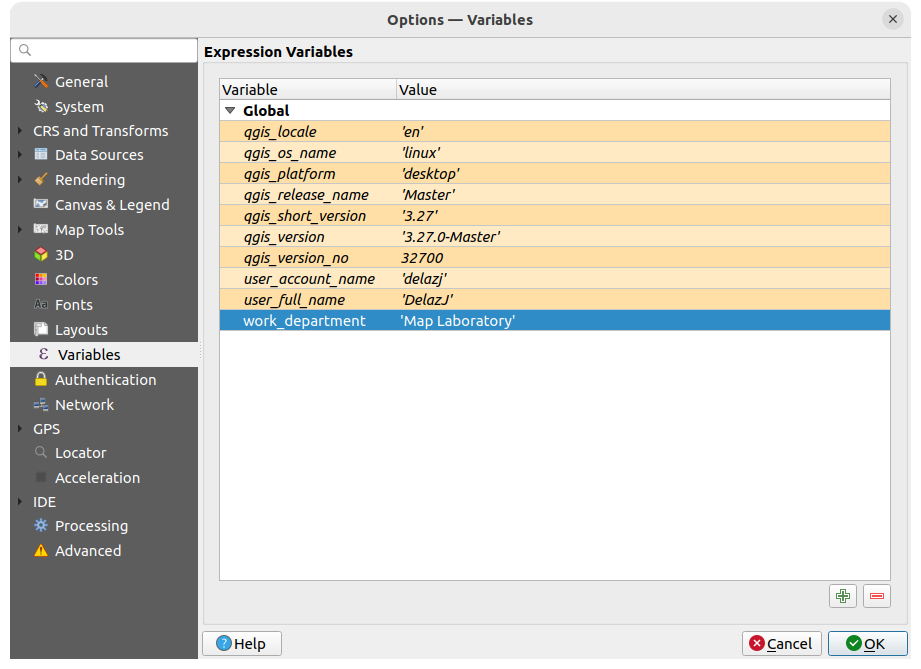The width and height of the screenshot is (921, 669).
Task: Open the Advanced settings page
Action: coord(88,550)
